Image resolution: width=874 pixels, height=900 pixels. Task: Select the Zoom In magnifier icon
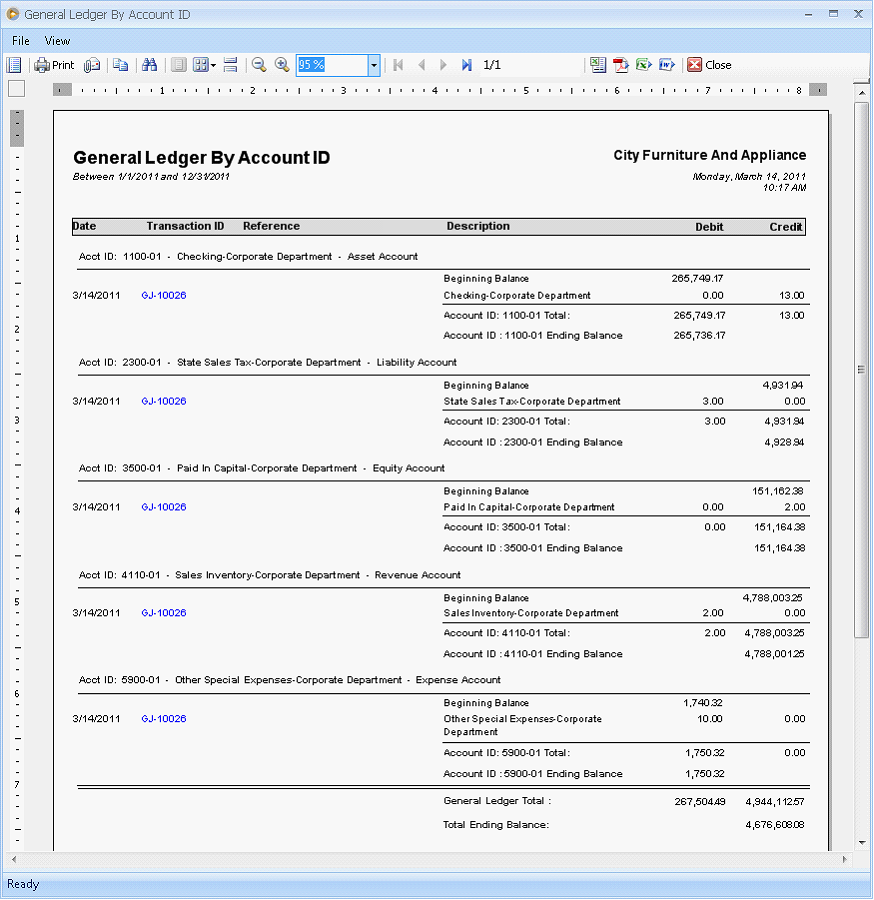point(281,65)
